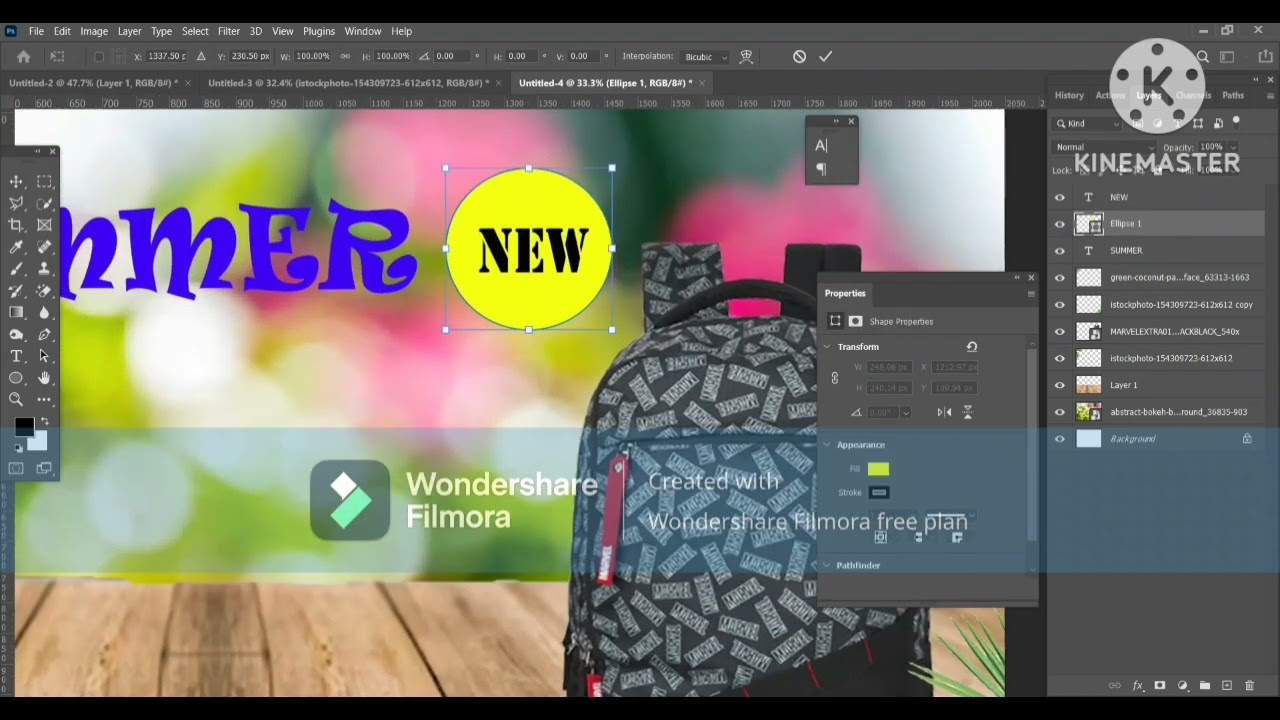Select the Horizontal Type tool
The image size is (1280, 720).
tap(16, 356)
